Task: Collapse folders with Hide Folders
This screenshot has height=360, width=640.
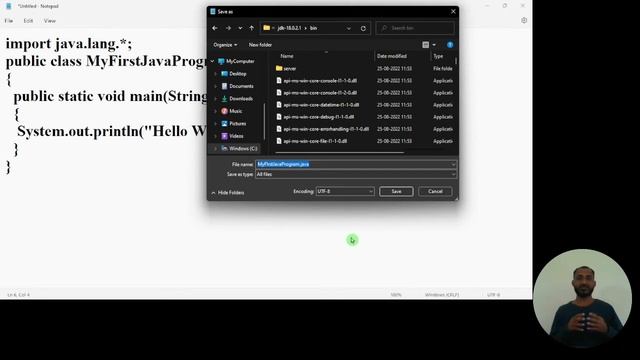Action: pyautogui.click(x=228, y=193)
